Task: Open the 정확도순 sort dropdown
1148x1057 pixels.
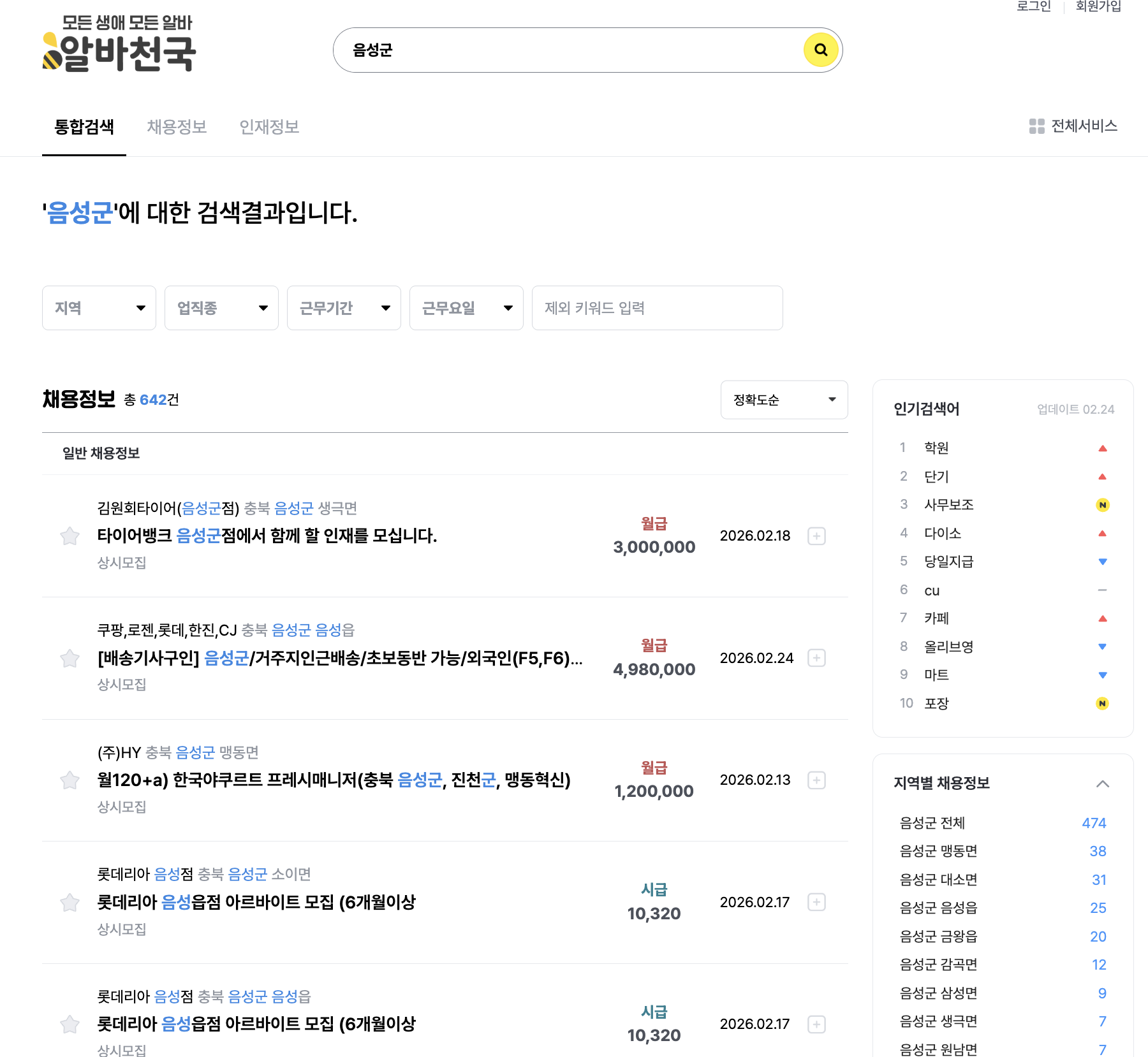Action: 784,400
